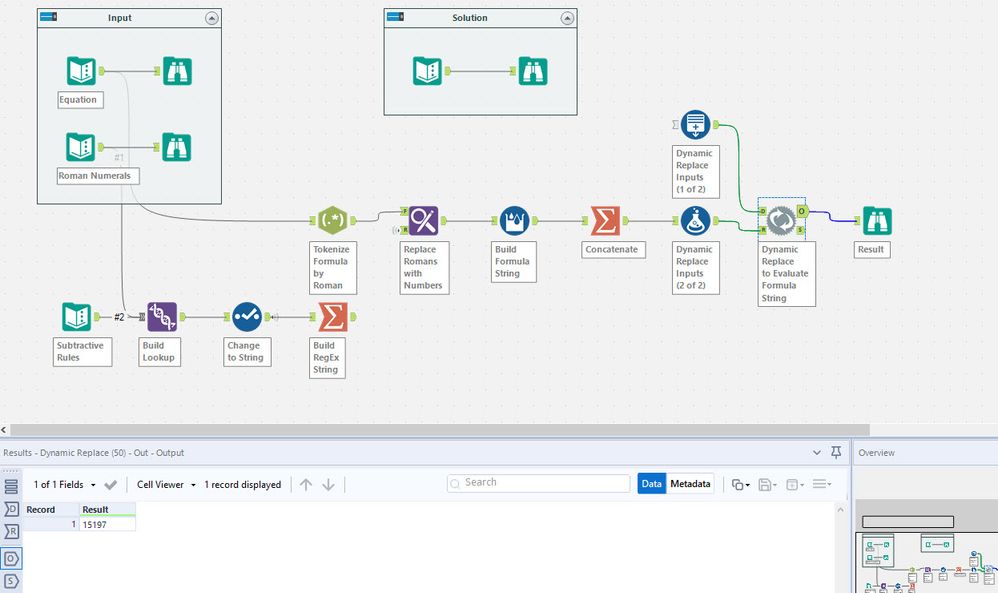Toggle the fields checkmark in results toolbar
The height and width of the screenshot is (593, 998).
[111, 485]
